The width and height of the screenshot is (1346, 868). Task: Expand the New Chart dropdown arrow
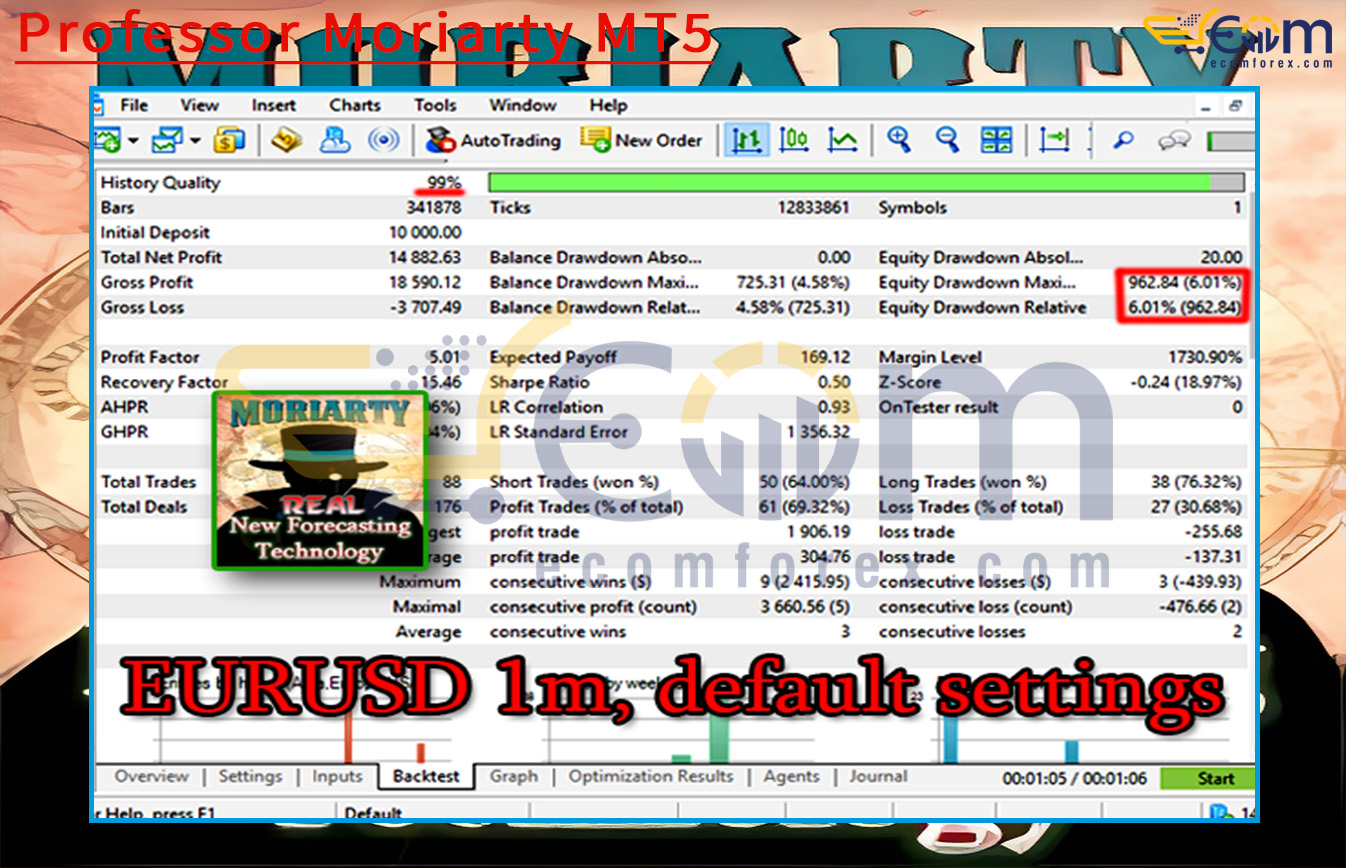point(132,142)
